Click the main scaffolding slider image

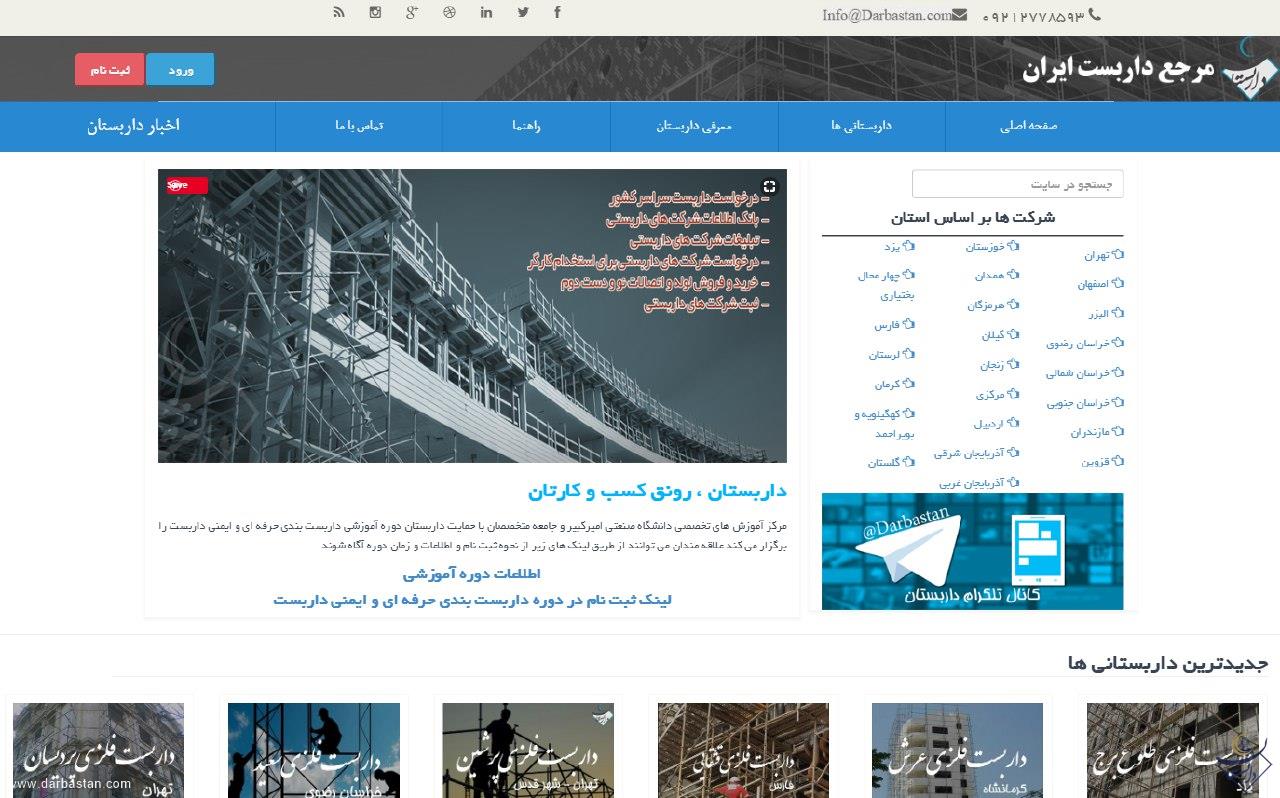472,316
